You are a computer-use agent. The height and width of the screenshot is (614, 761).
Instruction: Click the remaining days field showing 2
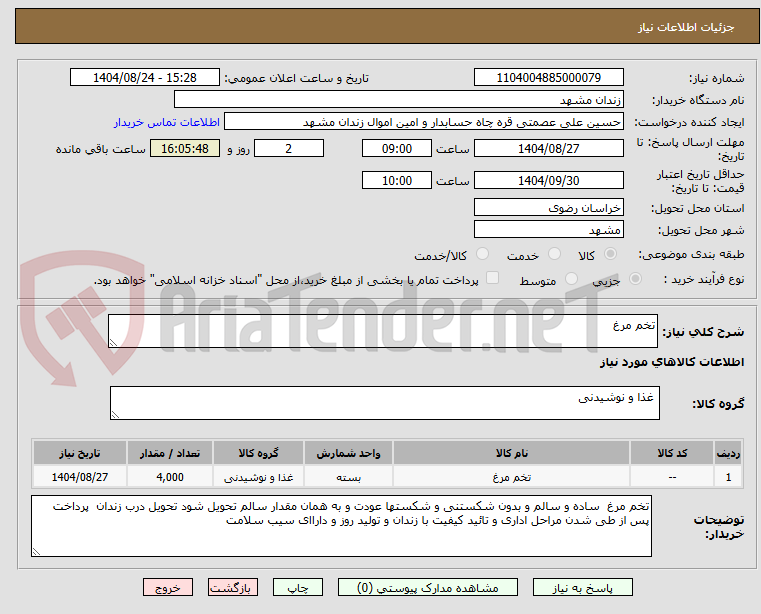[x=289, y=148]
